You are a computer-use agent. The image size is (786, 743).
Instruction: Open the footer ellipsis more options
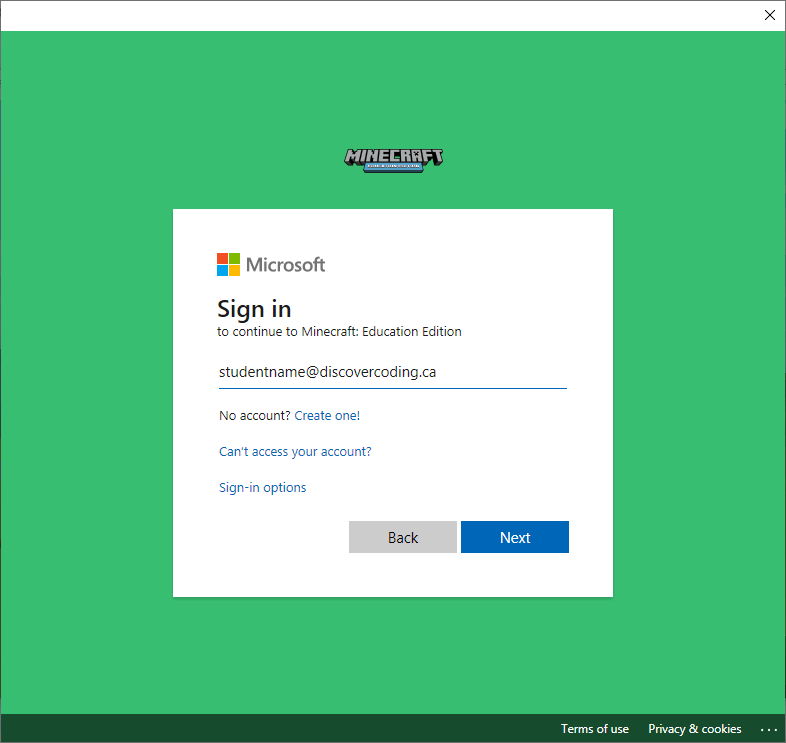pos(768,729)
